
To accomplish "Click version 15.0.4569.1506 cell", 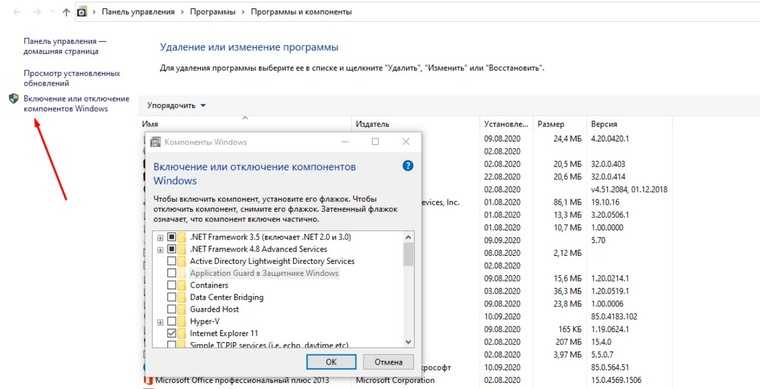I will [616, 380].
